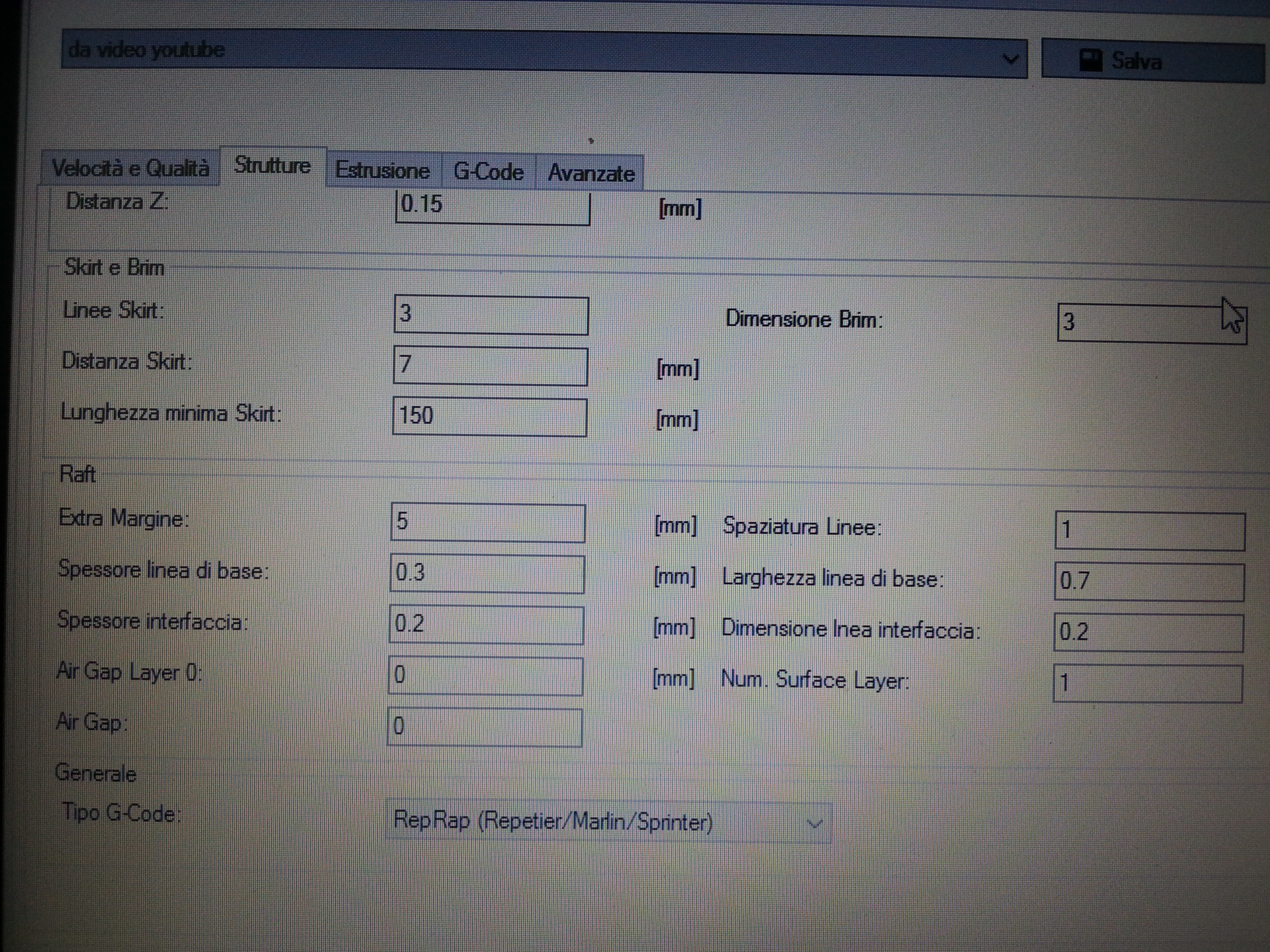1270x952 pixels.
Task: Focus the Dimensione Brim field
Action: pos(1152,324)
